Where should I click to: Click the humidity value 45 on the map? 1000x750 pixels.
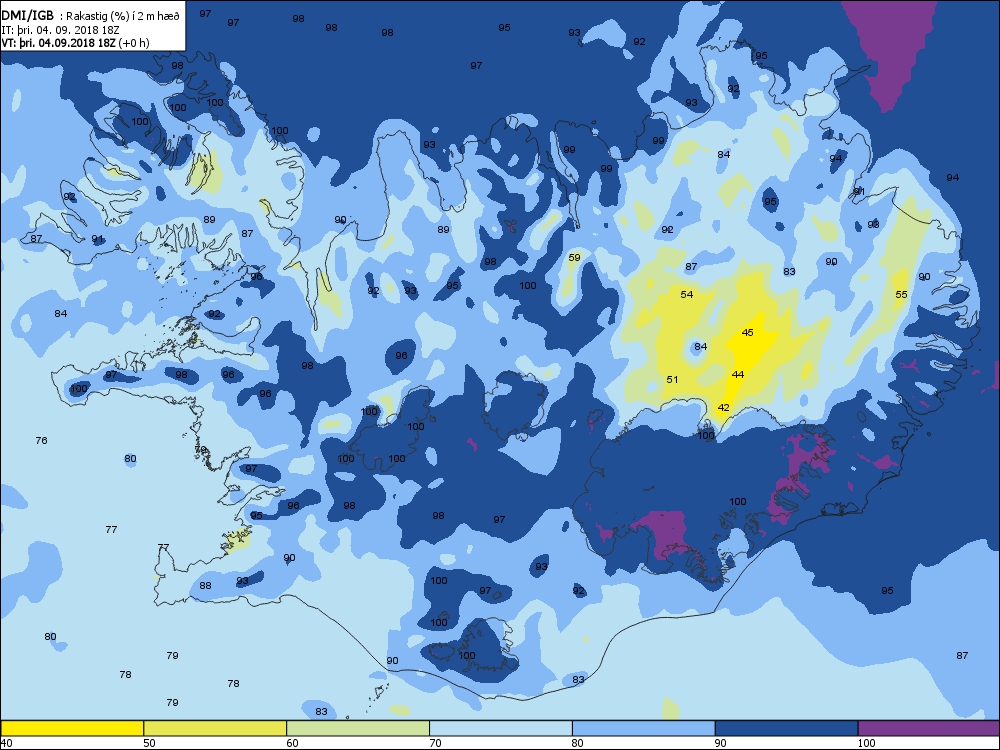tap(748, 332)
